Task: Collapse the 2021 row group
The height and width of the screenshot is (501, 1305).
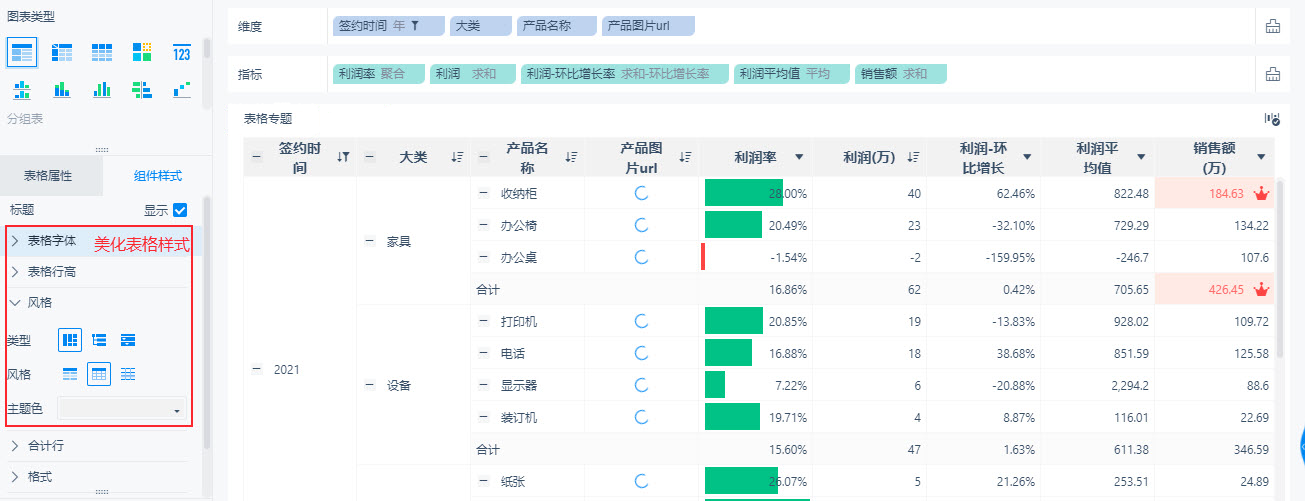Action: [256, 369]
